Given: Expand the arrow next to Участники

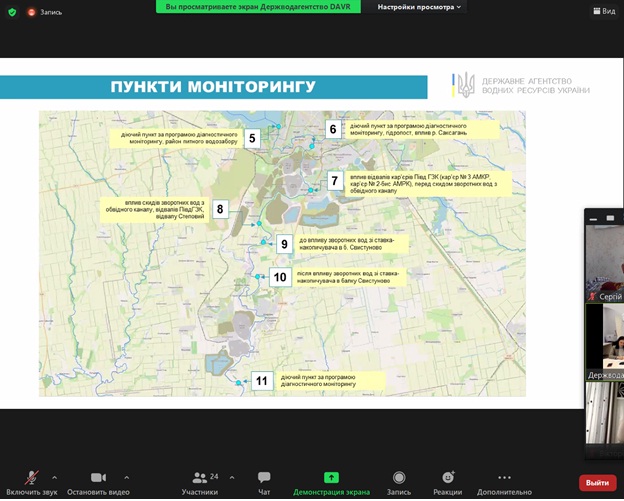Looking at the screenshot, I should click(232, 477).
